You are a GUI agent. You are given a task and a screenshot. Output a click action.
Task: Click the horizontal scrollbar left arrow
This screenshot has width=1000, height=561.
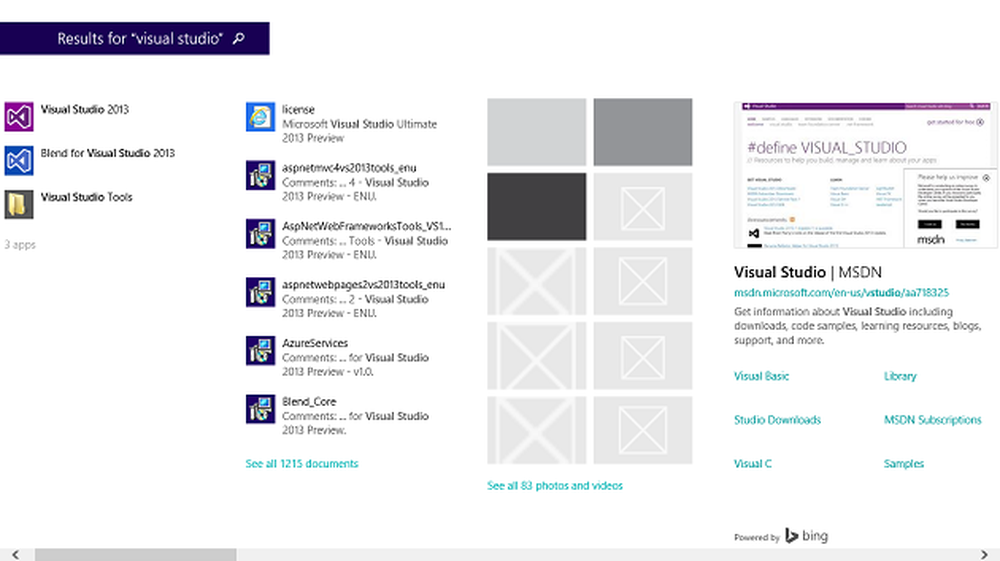tap(15, 555)
